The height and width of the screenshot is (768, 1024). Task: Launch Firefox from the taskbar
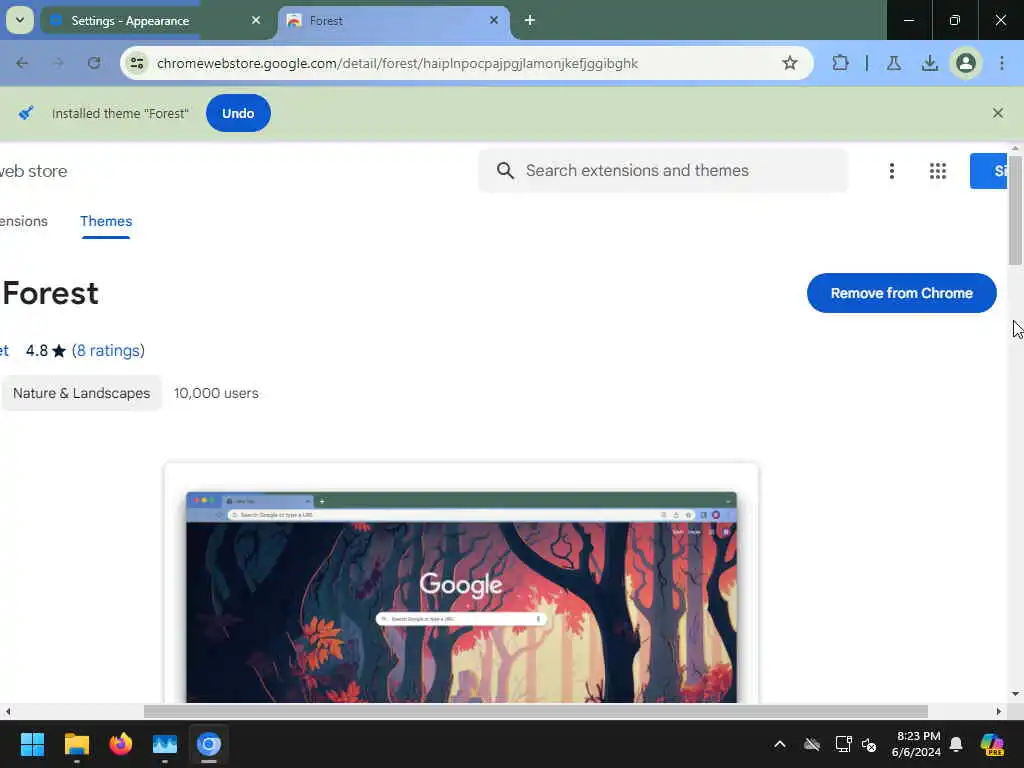[121, 744]
